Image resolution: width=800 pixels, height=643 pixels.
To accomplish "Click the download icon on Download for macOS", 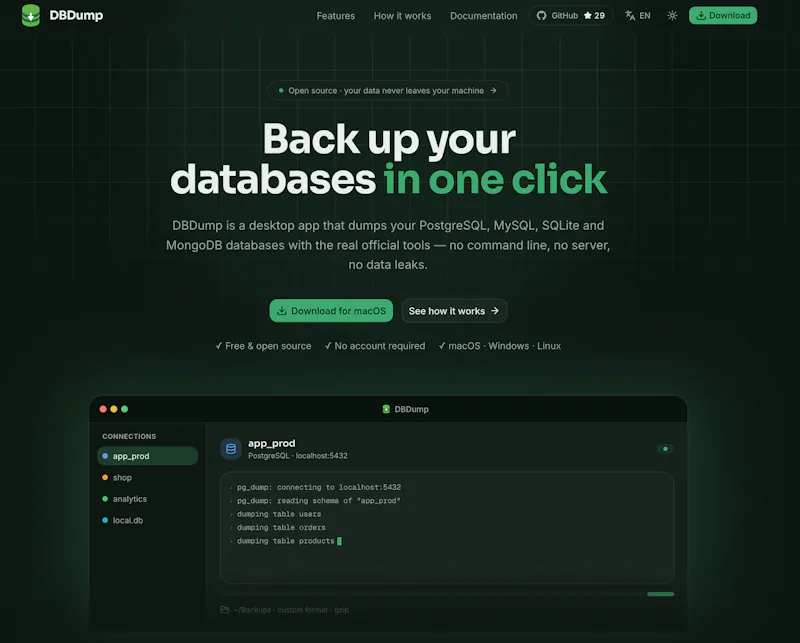I will [x=281, y=310].
